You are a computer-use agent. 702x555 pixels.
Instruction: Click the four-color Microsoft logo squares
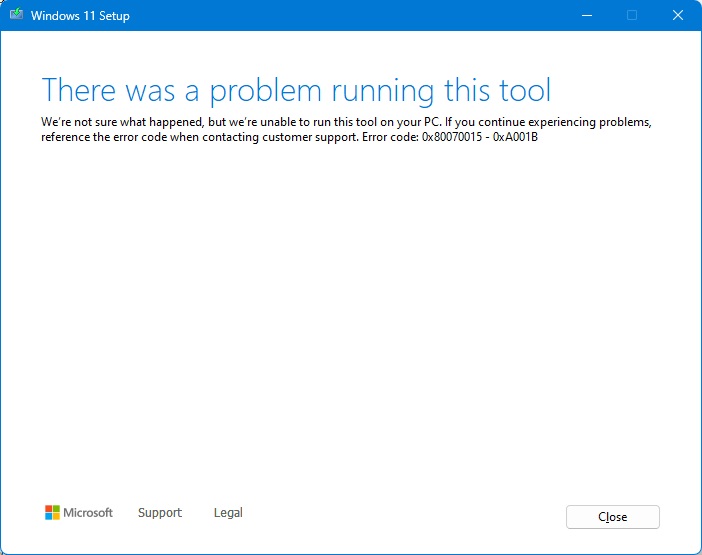(52, 512)
